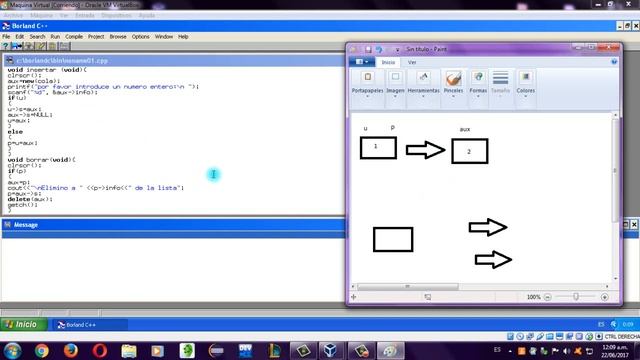This screenshot has width=640, height=360.
Task: Open Paint's blue application menu button
Action: 362,62
